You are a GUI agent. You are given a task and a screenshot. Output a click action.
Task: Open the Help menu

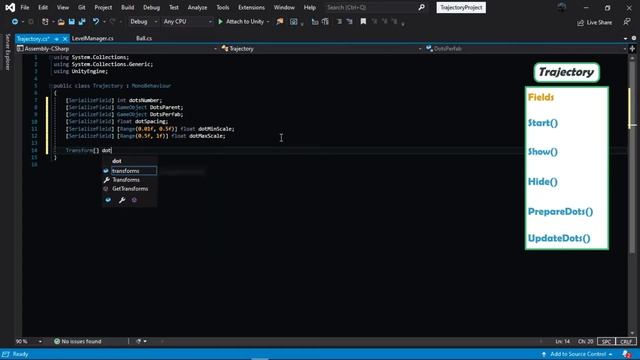coord(309,7)
